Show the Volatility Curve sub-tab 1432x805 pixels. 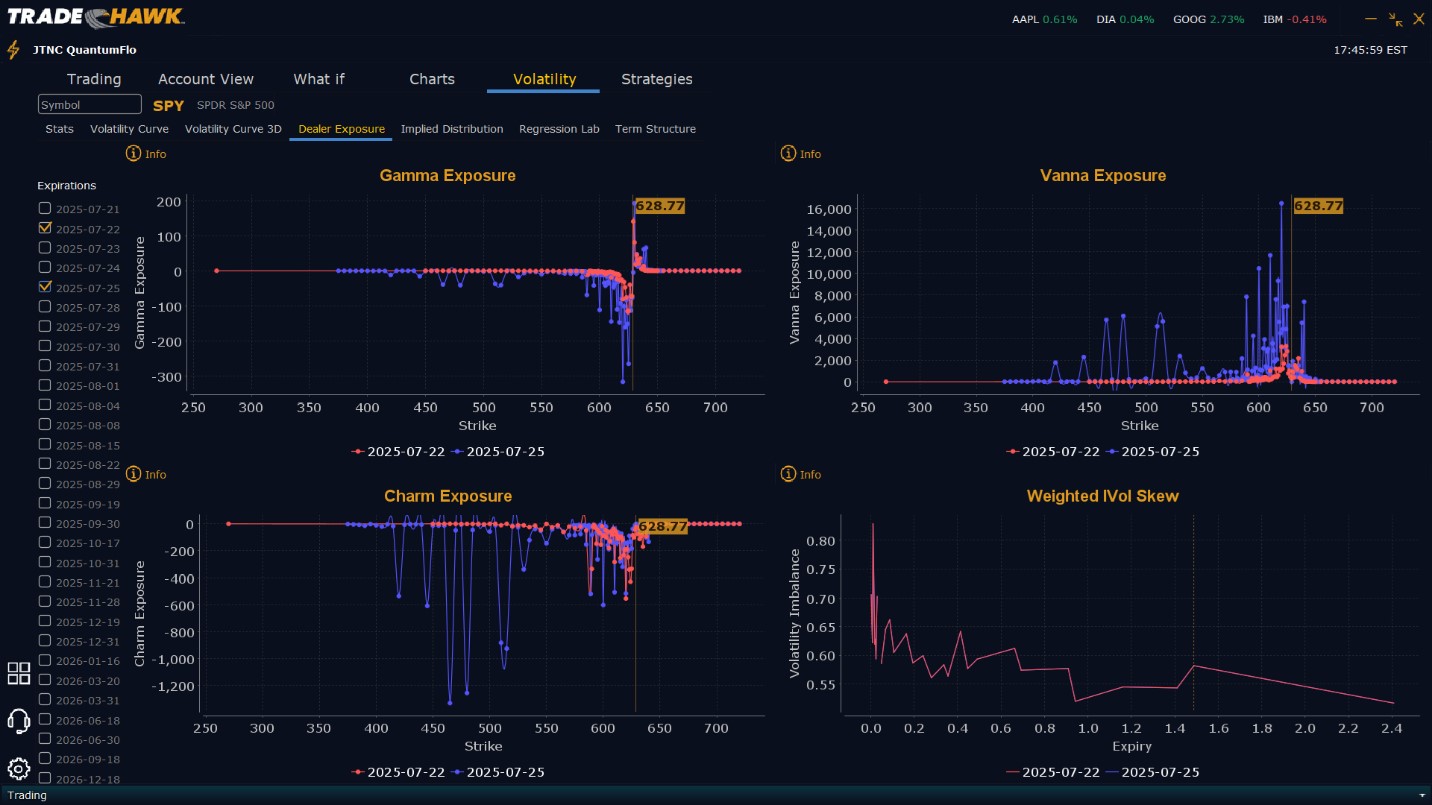[129, 129]
